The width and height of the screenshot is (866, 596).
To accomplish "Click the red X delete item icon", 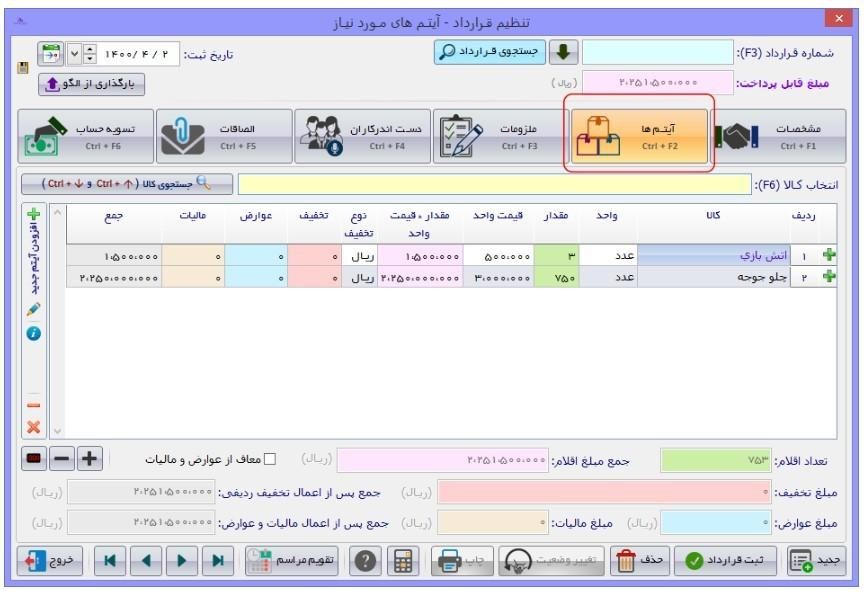I will [34, 426].
